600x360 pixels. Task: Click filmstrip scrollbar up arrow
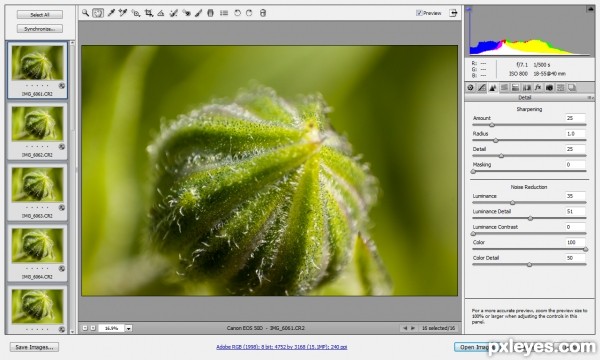point(72,42)
